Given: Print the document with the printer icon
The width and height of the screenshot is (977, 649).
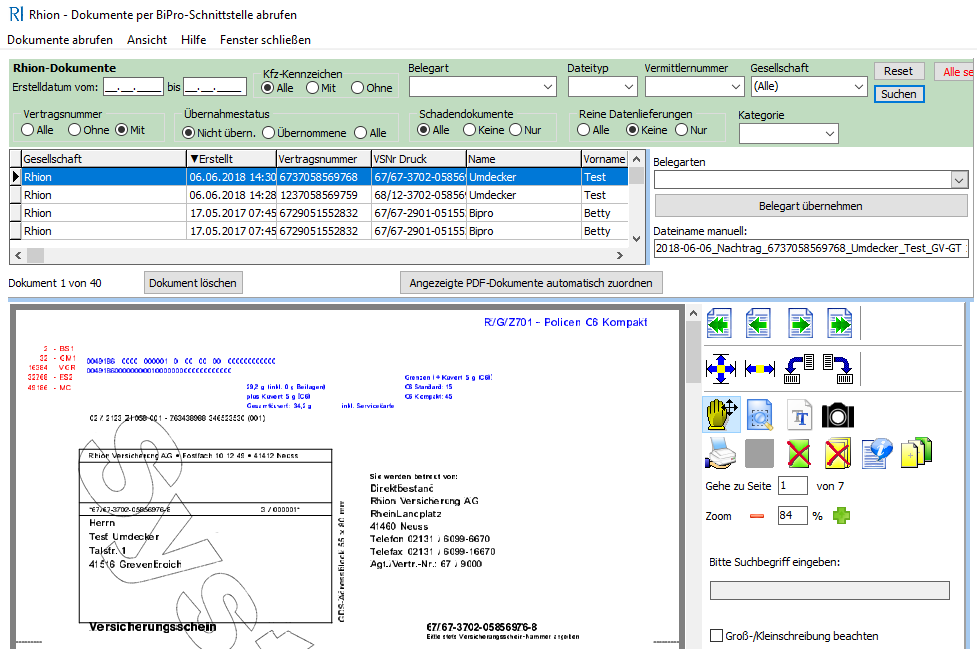Looking at the screenshot, I should (x=721, y=453).
